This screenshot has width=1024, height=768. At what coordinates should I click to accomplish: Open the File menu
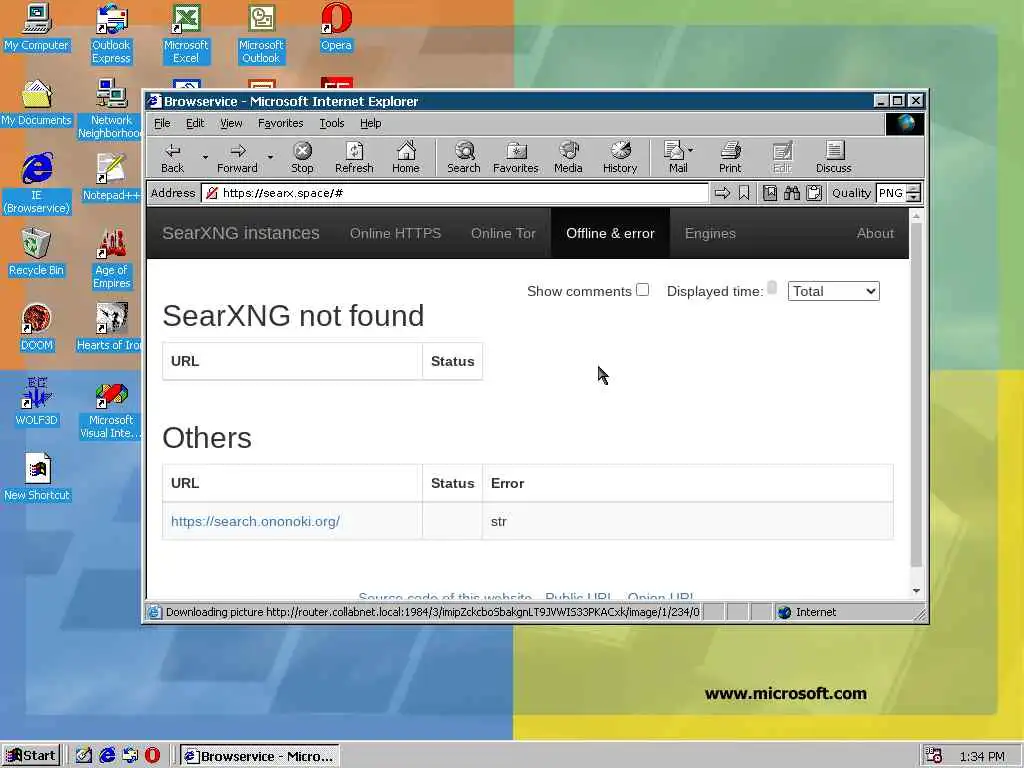[x=162, y=123]
